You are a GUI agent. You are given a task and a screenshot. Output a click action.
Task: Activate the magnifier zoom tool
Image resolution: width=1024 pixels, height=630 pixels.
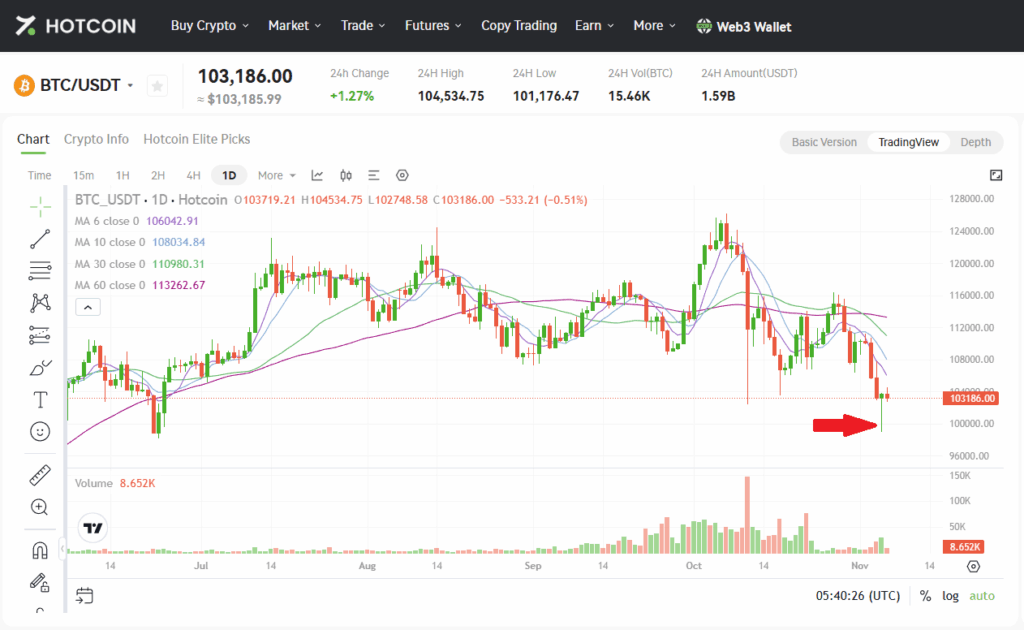pyautogui.click(x=40, y=507)
